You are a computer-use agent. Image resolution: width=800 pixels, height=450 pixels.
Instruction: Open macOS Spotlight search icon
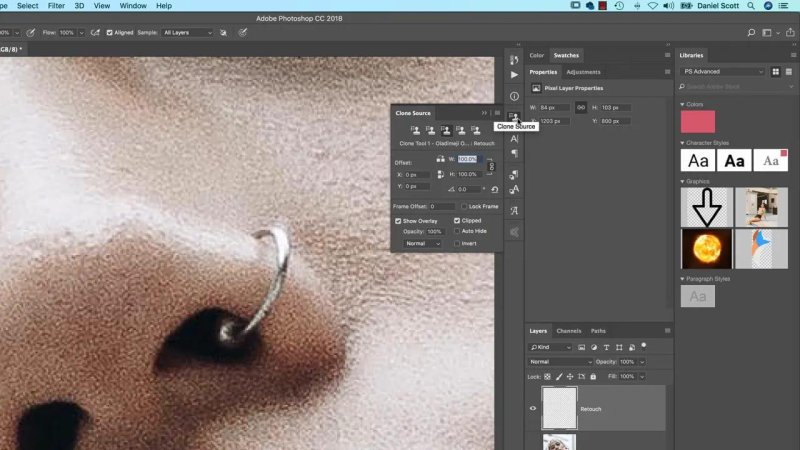tap(751, 6)
